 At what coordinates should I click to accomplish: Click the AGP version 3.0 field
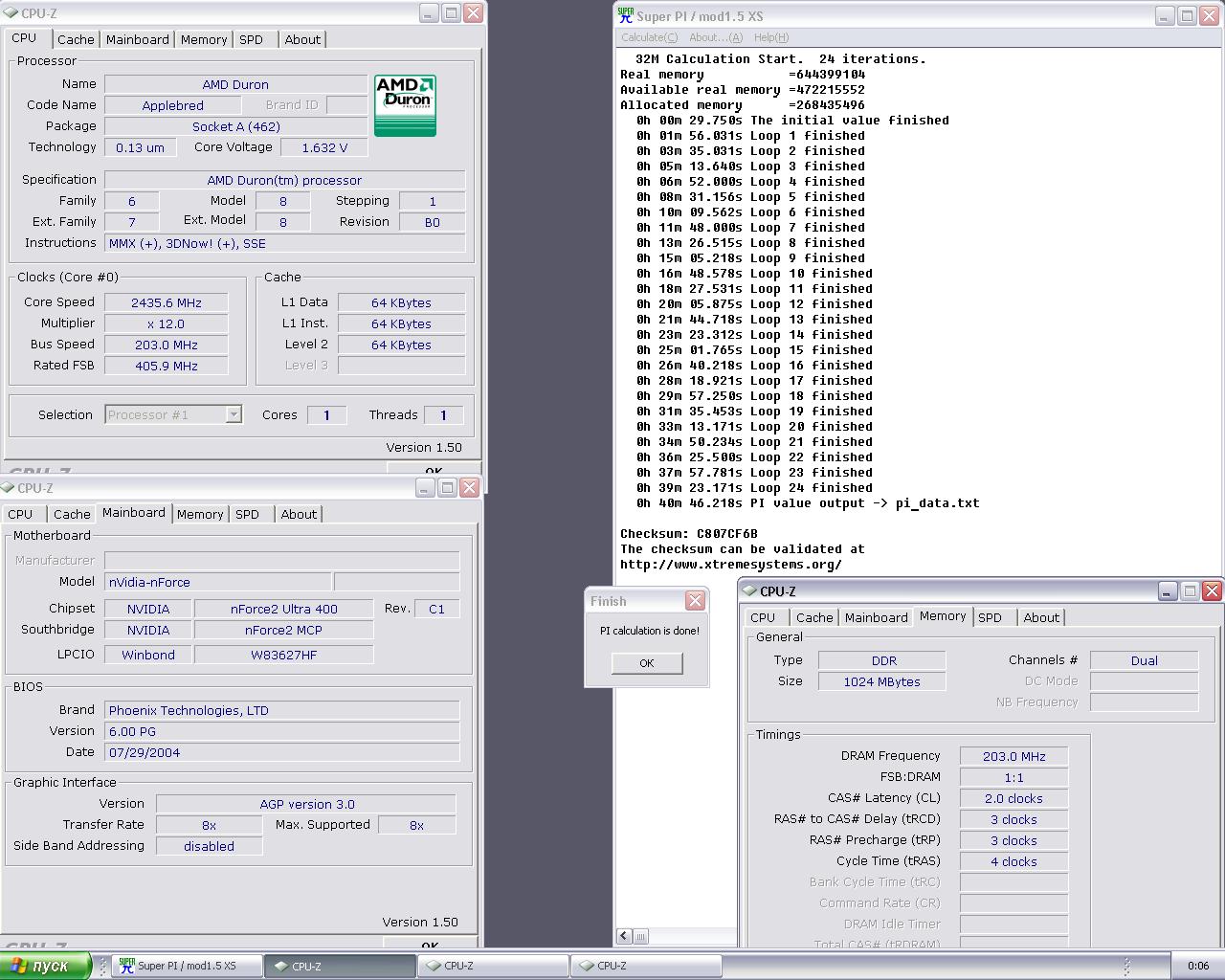point(306,804)
